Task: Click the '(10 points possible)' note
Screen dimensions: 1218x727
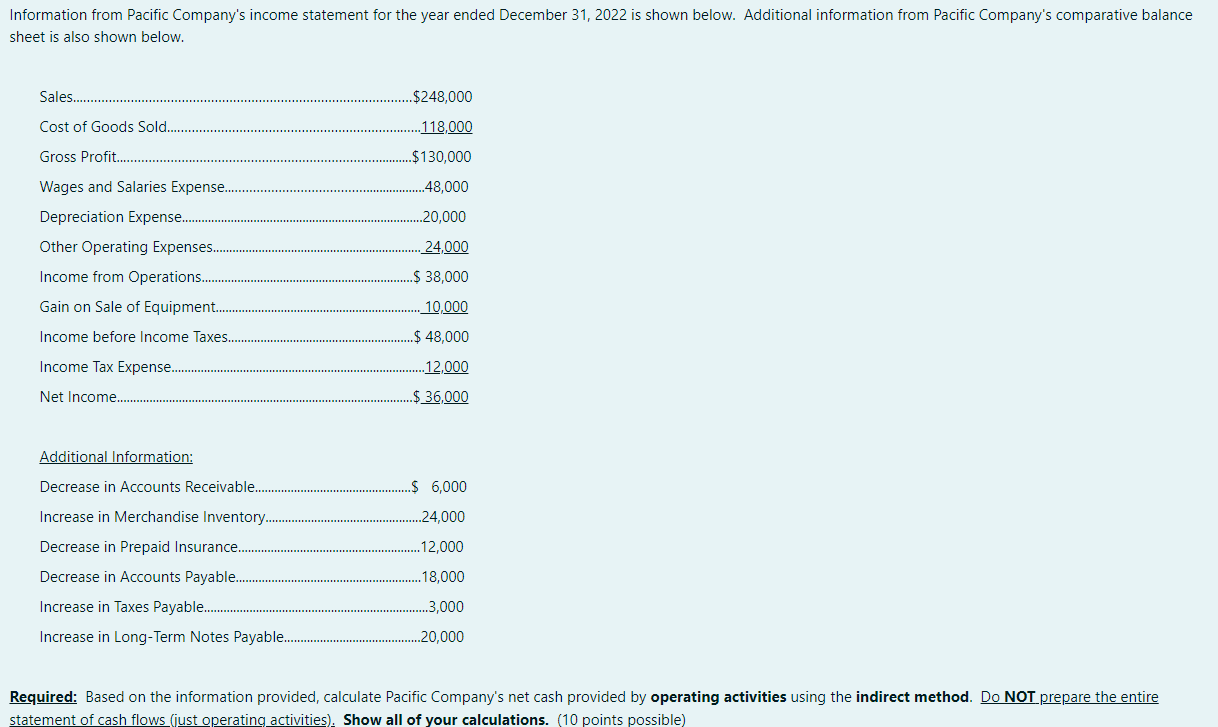Action: point(621,719)
